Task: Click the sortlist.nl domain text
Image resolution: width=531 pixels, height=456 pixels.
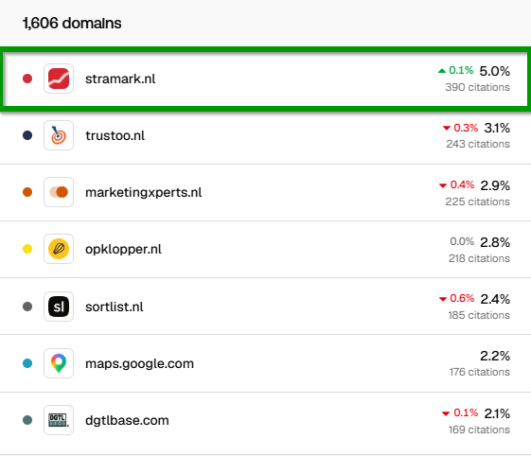Action: coord(114,307)
